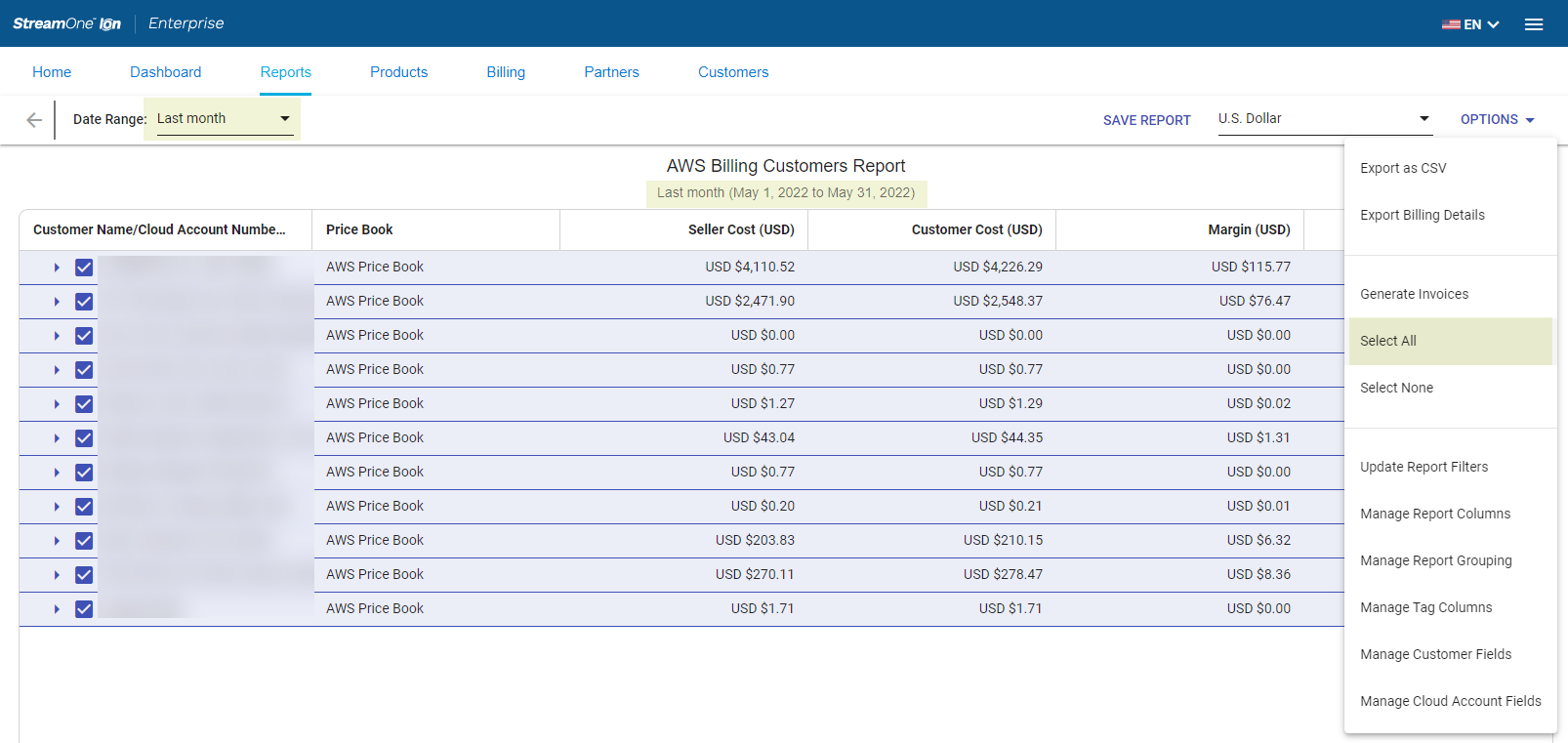Uncheck the row with seller cost $2,471.90
Image resolution: width=1568 pixels, height=743 pixels.
click(84, 302)
